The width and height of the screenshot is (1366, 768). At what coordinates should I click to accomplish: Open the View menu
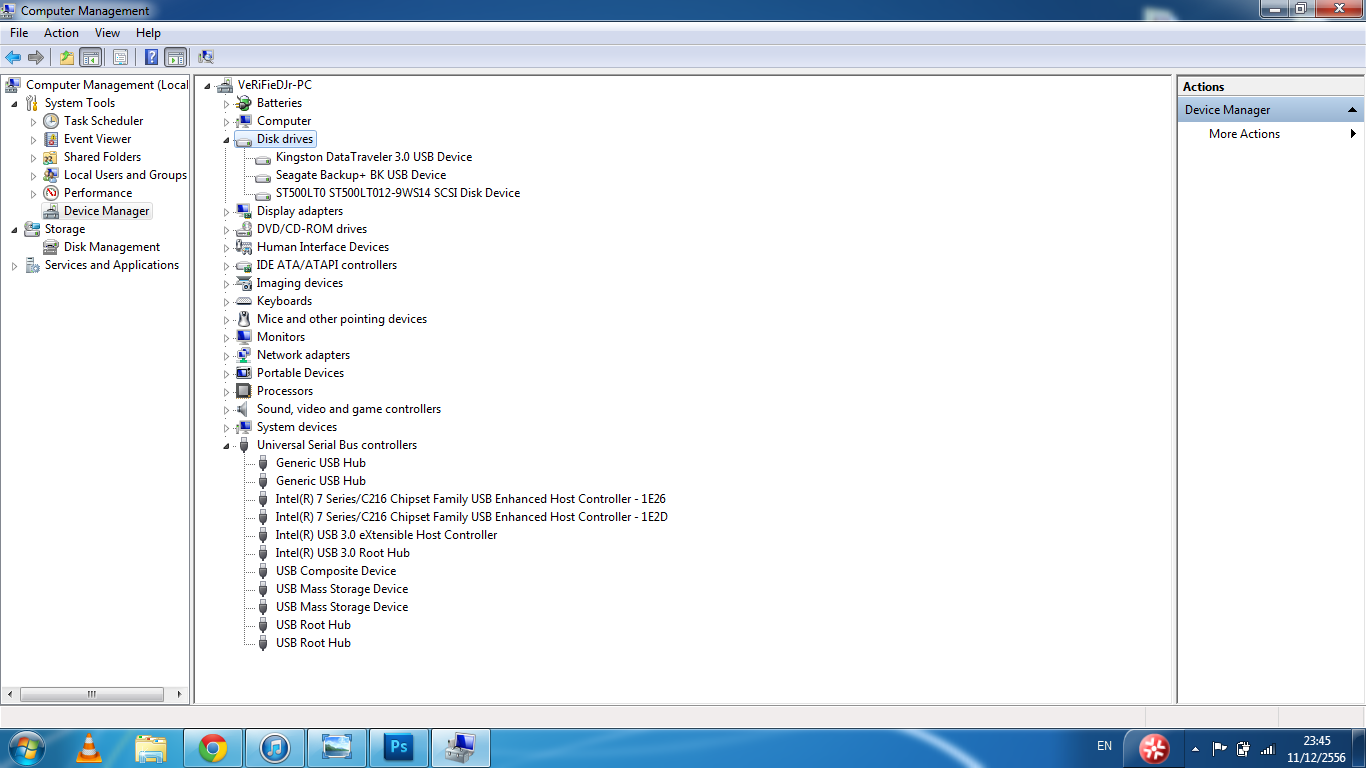(x=108, y=33)
